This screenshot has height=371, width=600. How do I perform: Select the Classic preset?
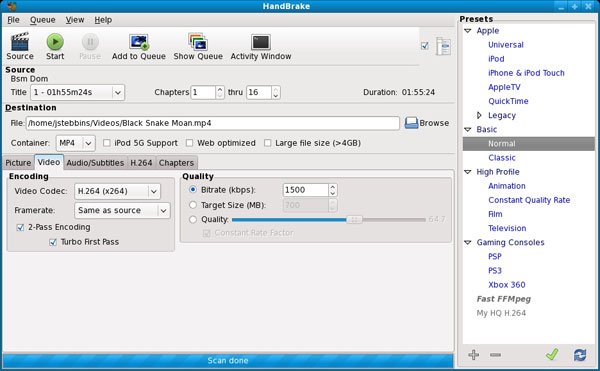[502, 158]
